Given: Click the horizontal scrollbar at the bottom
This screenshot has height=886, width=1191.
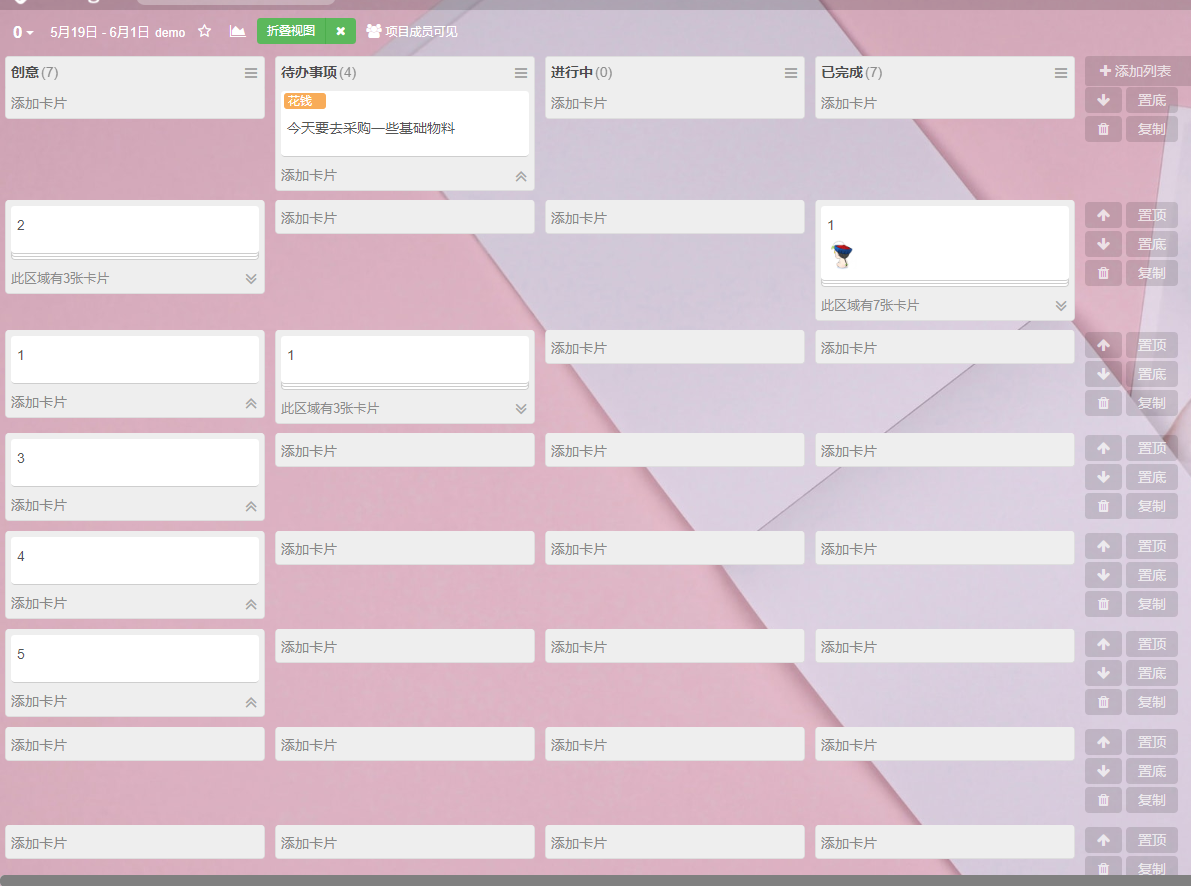Looking at the screenshot, I should click(596, 880).
